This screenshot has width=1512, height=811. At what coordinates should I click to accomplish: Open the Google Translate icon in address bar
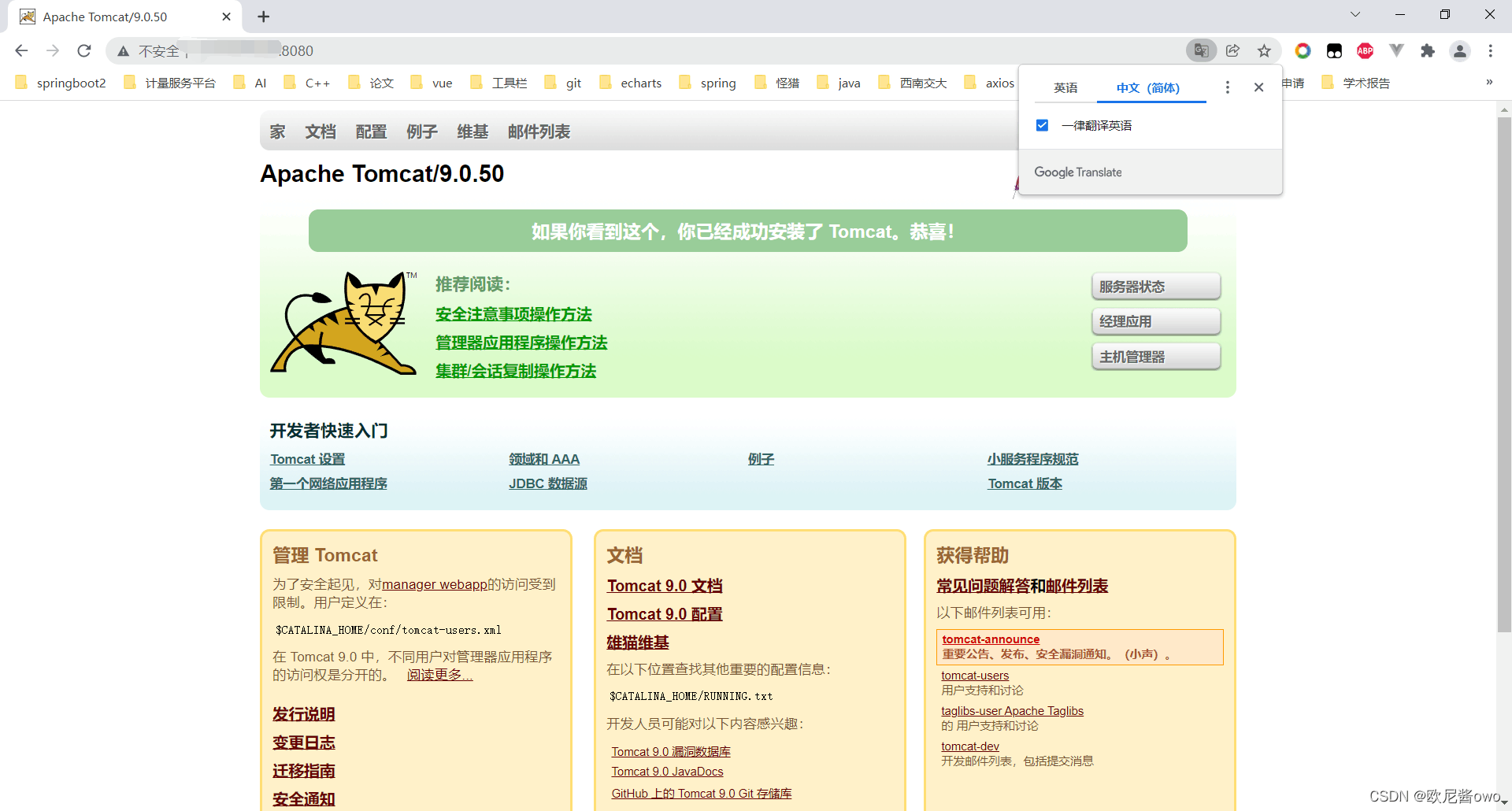point(1201,51)
